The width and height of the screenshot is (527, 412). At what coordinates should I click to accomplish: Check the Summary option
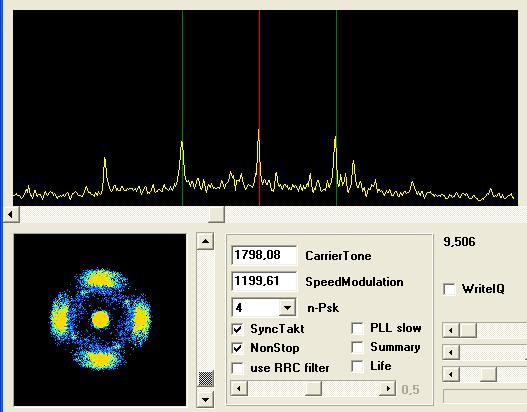(357, 347)
